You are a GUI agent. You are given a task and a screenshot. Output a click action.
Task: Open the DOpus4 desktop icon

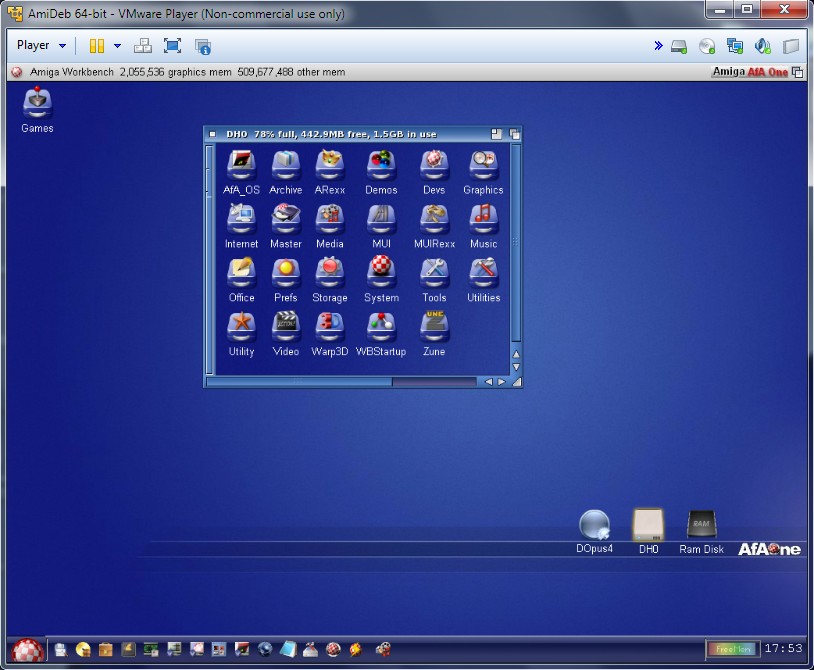coord(594,525)
